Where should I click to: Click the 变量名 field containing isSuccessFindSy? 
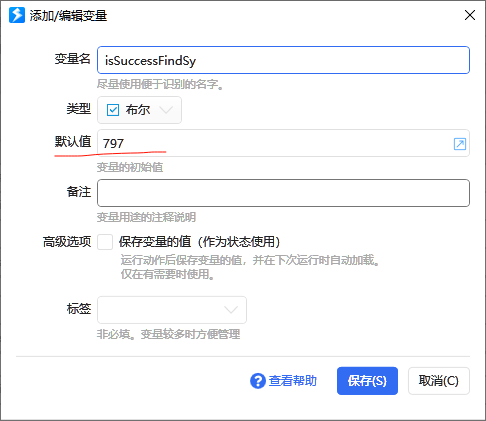click(x=283, y=60)
